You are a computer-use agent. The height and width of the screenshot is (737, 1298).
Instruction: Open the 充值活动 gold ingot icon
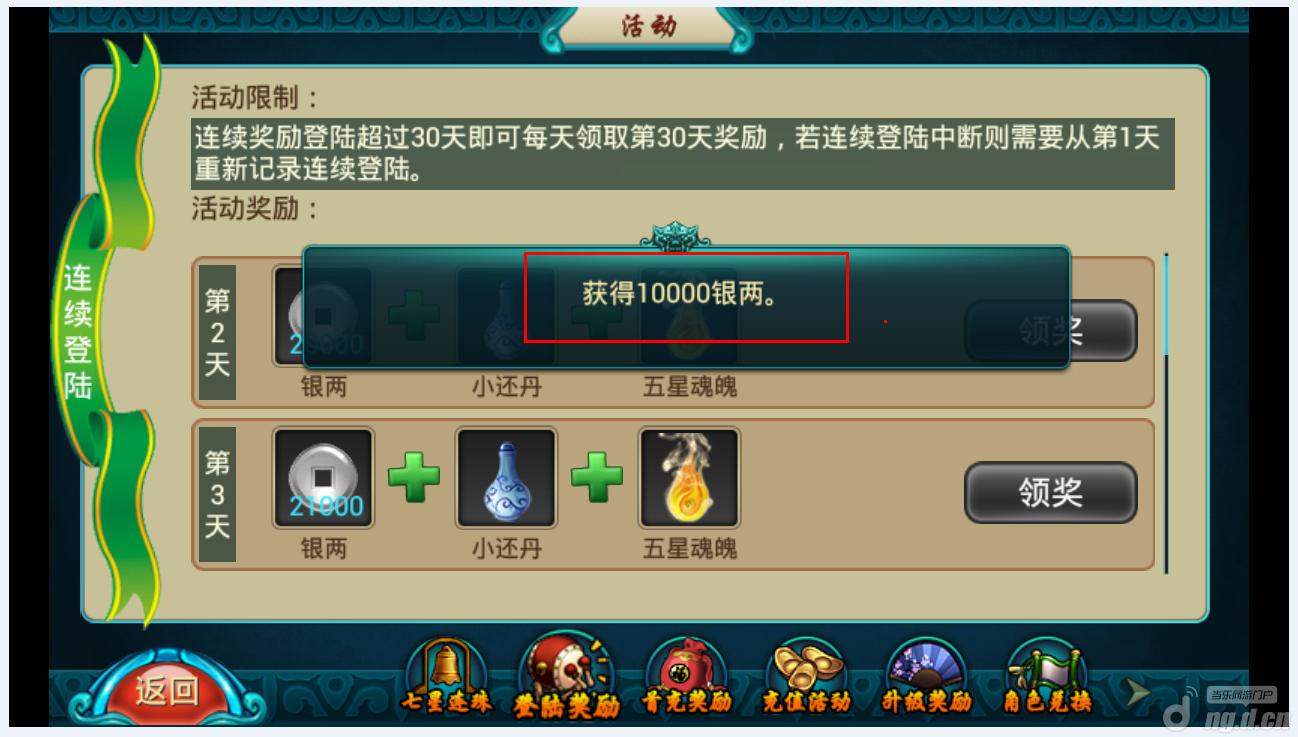tap(806, 677)
